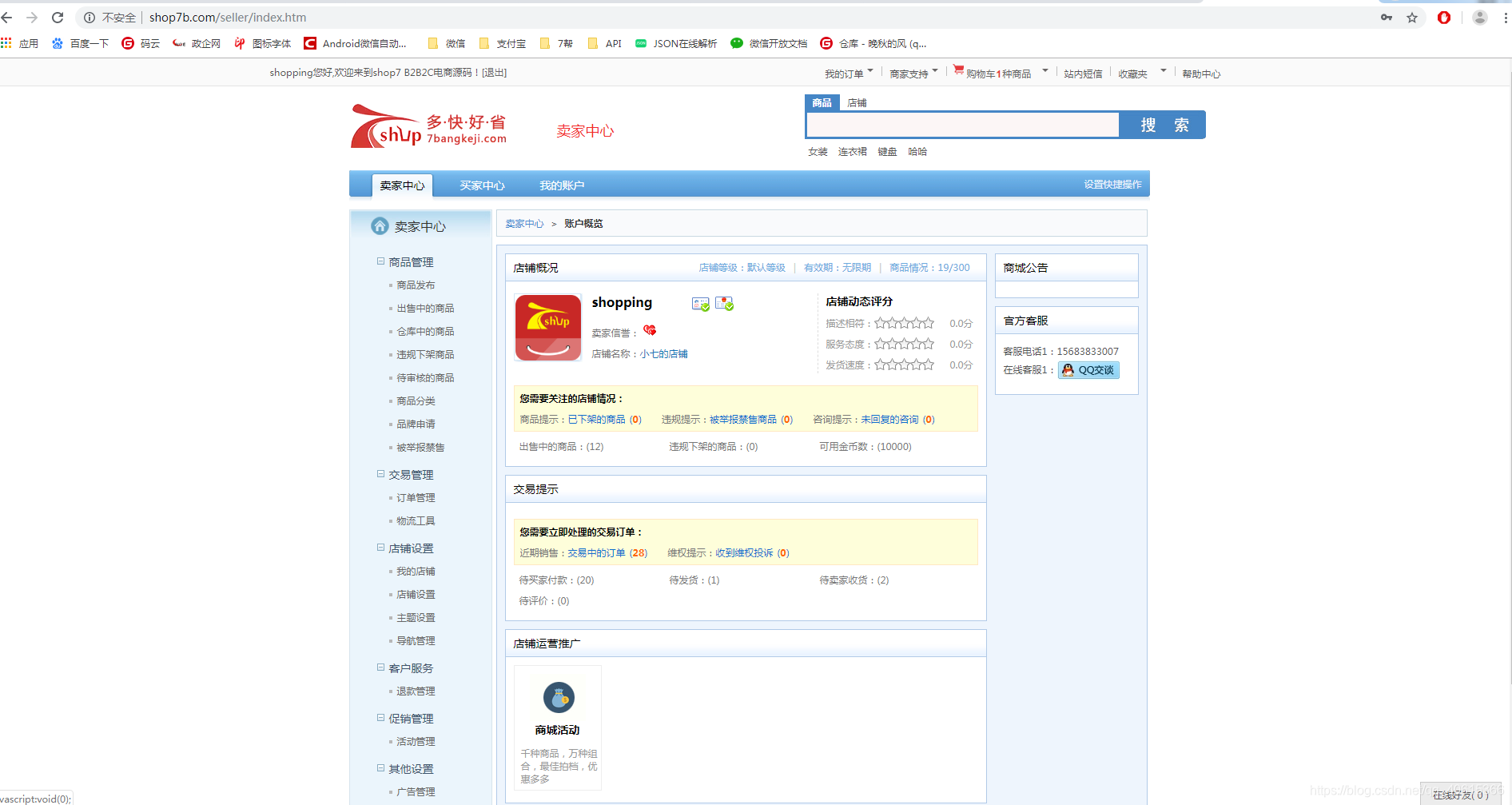This screenshot has width=1512, height=805.
Task: Click the browser address bar URL
Action: coord(228,18)
